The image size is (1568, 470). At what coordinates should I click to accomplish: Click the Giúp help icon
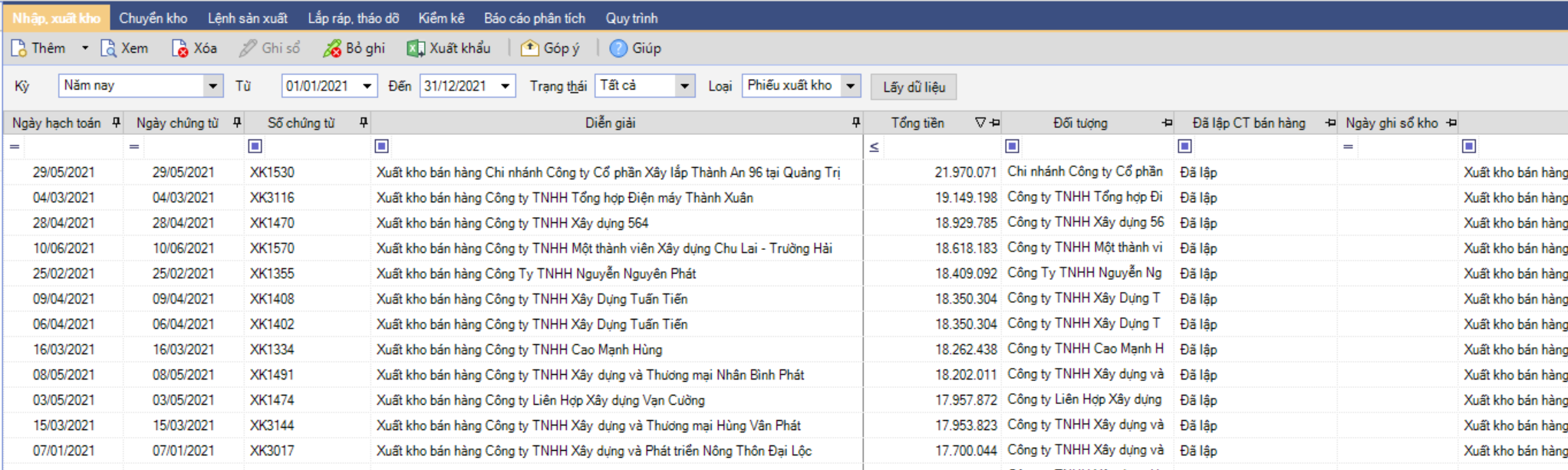click(618, 48)
